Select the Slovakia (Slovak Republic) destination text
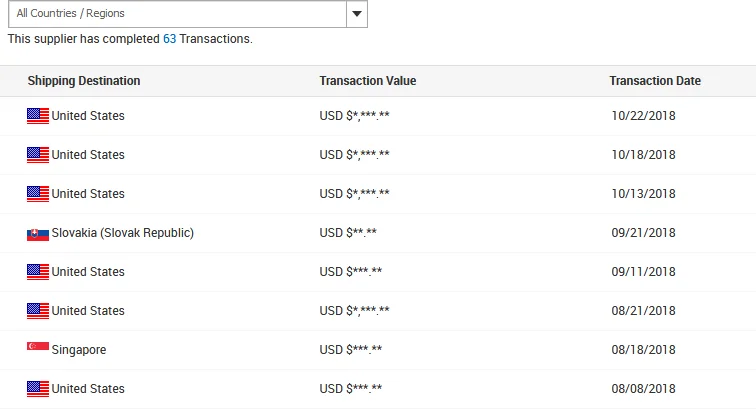The width and height of the screenshot is (756, 409). pyautogui.click(x=123, y=233)
